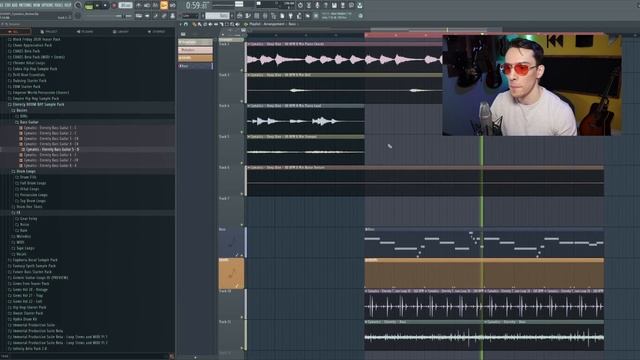
Task: Select the Slice tool in the playlist
Action: click(221, 24)
